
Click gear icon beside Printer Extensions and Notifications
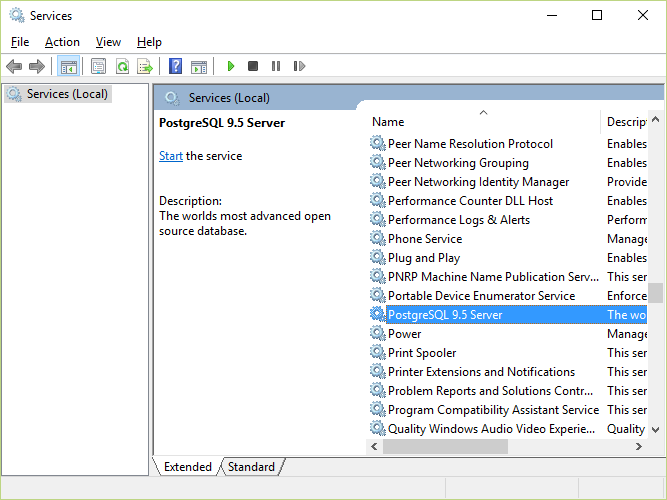pos(378,371)
